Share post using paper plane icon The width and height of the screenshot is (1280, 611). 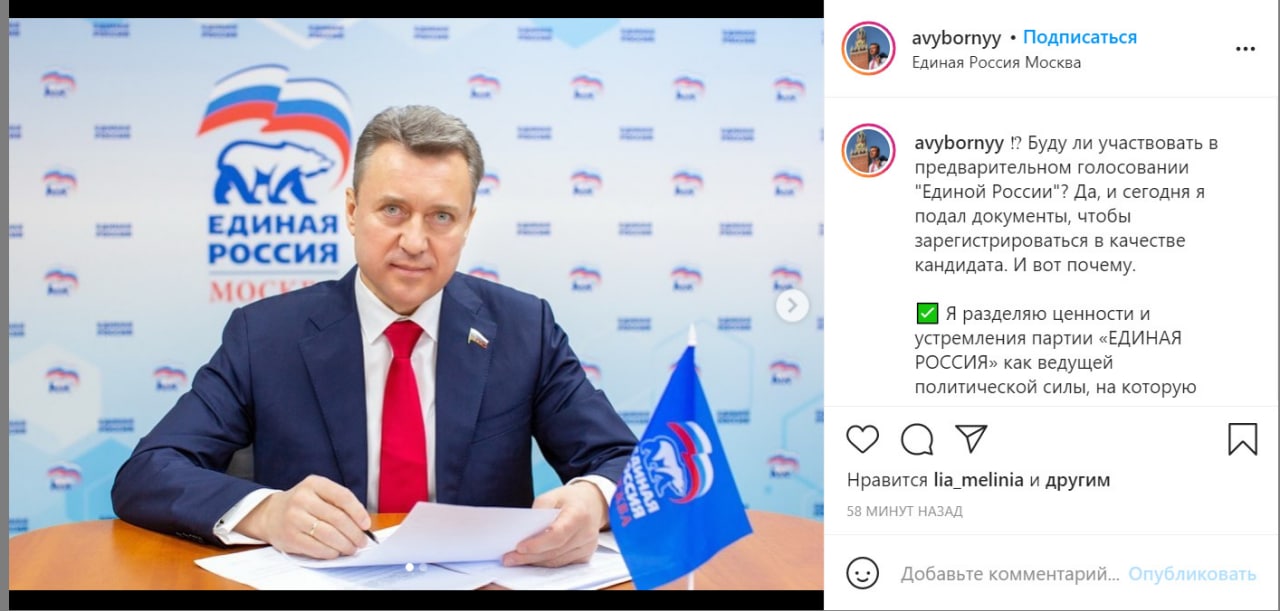pos(971,439)
